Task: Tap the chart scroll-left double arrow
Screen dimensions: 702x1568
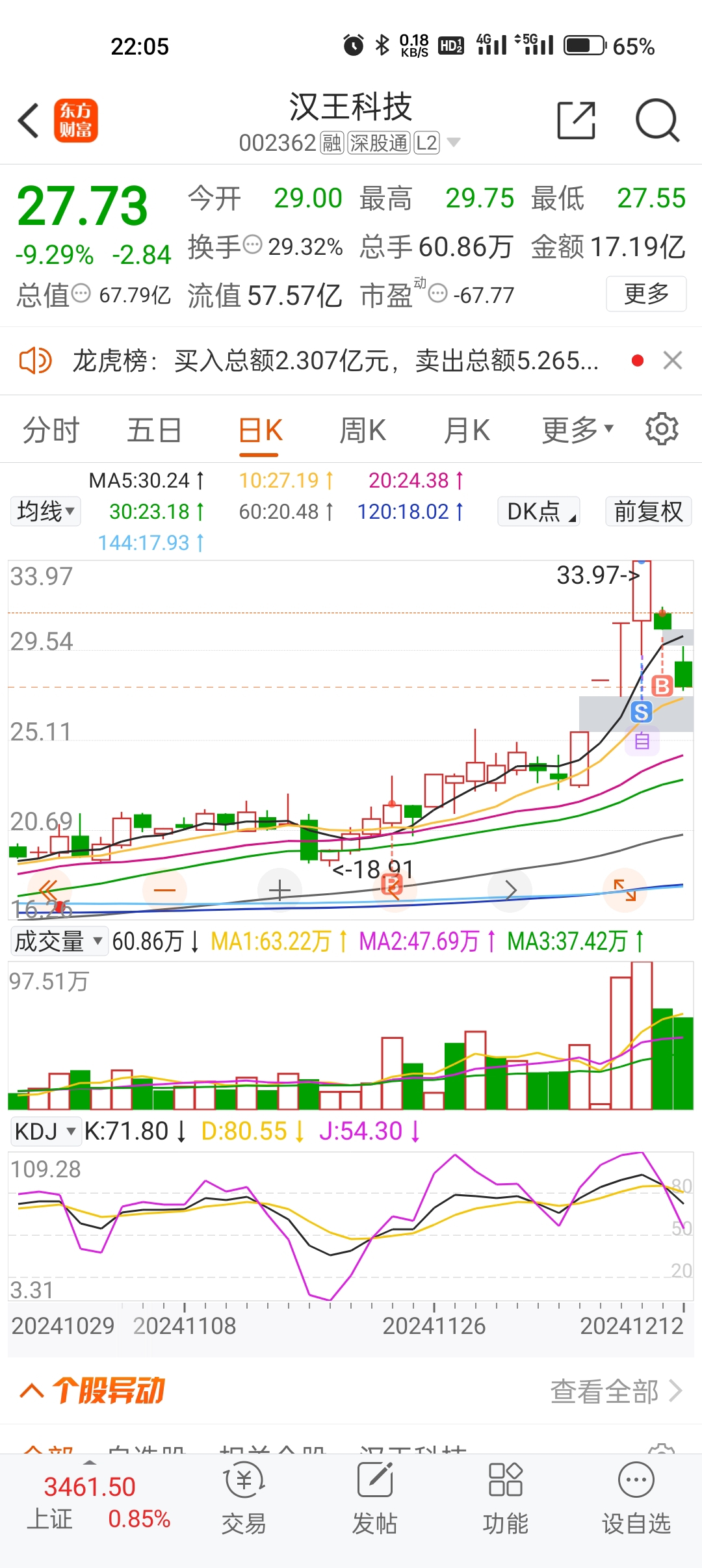Action: (x=48, y=890)
